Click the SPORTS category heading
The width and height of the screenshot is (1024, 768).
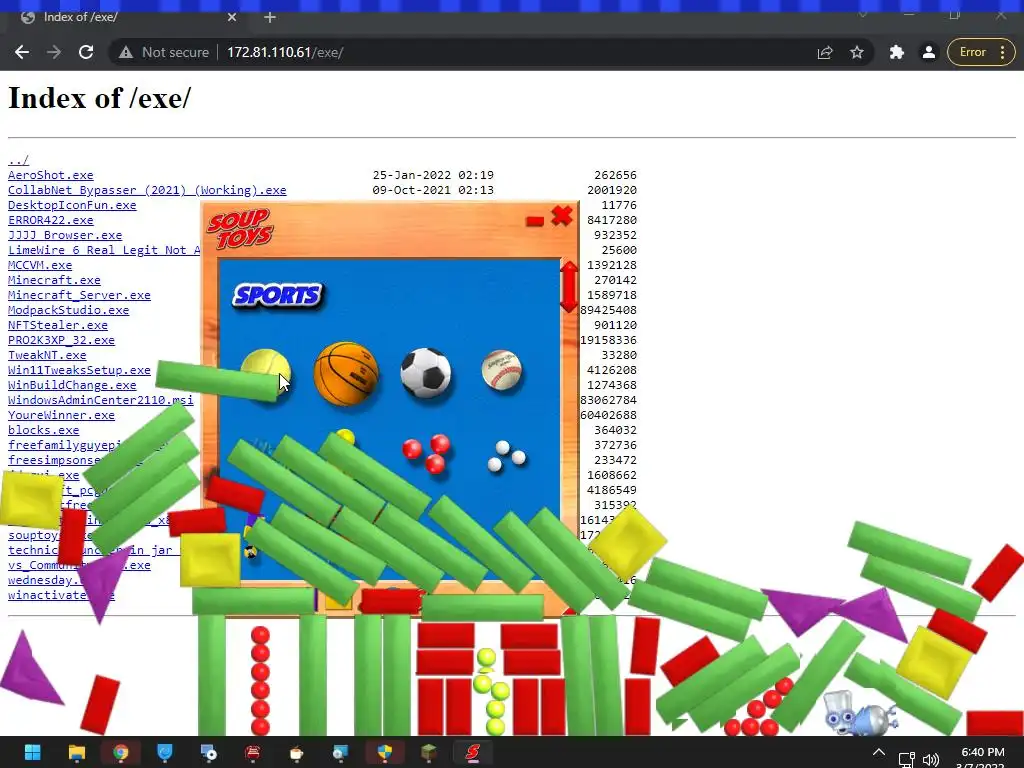click(278, 295)
